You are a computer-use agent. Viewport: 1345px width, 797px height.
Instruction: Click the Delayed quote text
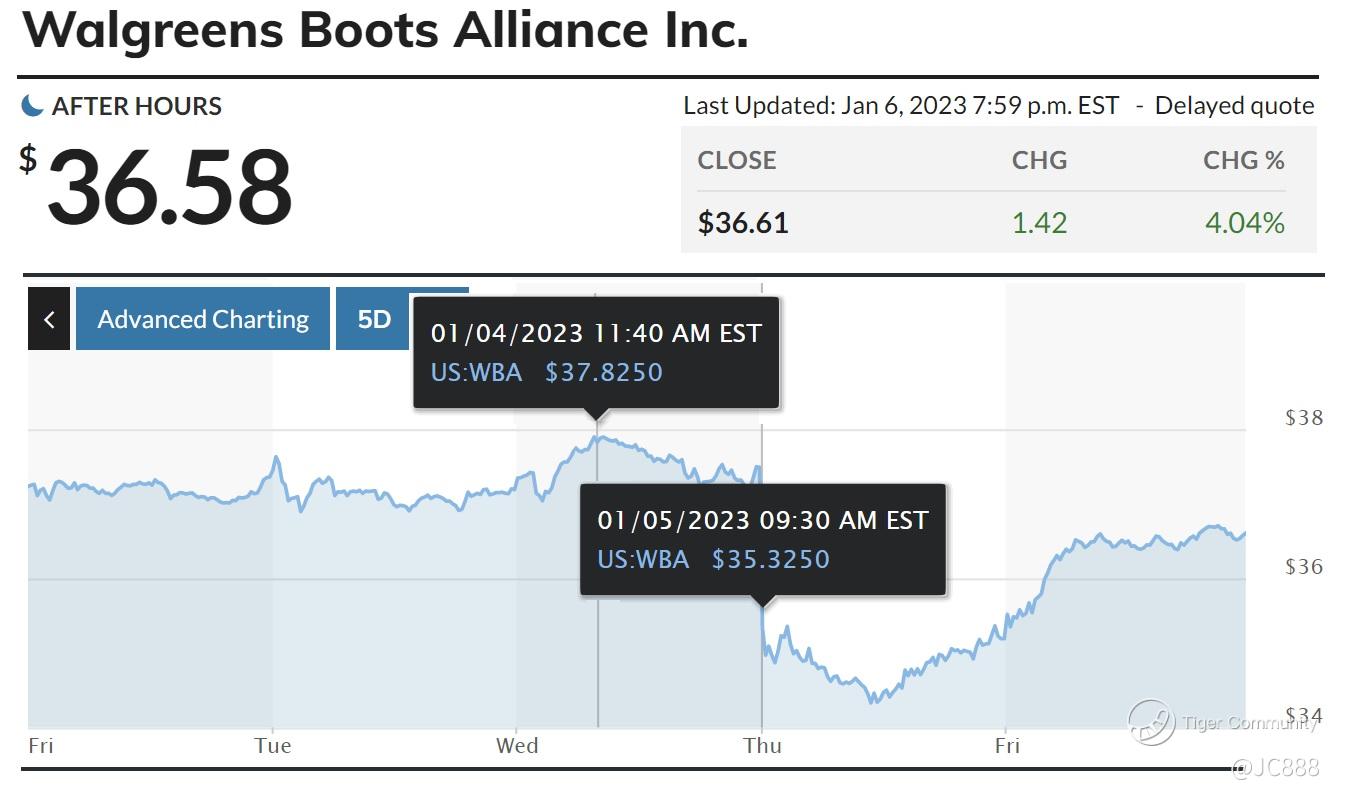click(1234, 106)
